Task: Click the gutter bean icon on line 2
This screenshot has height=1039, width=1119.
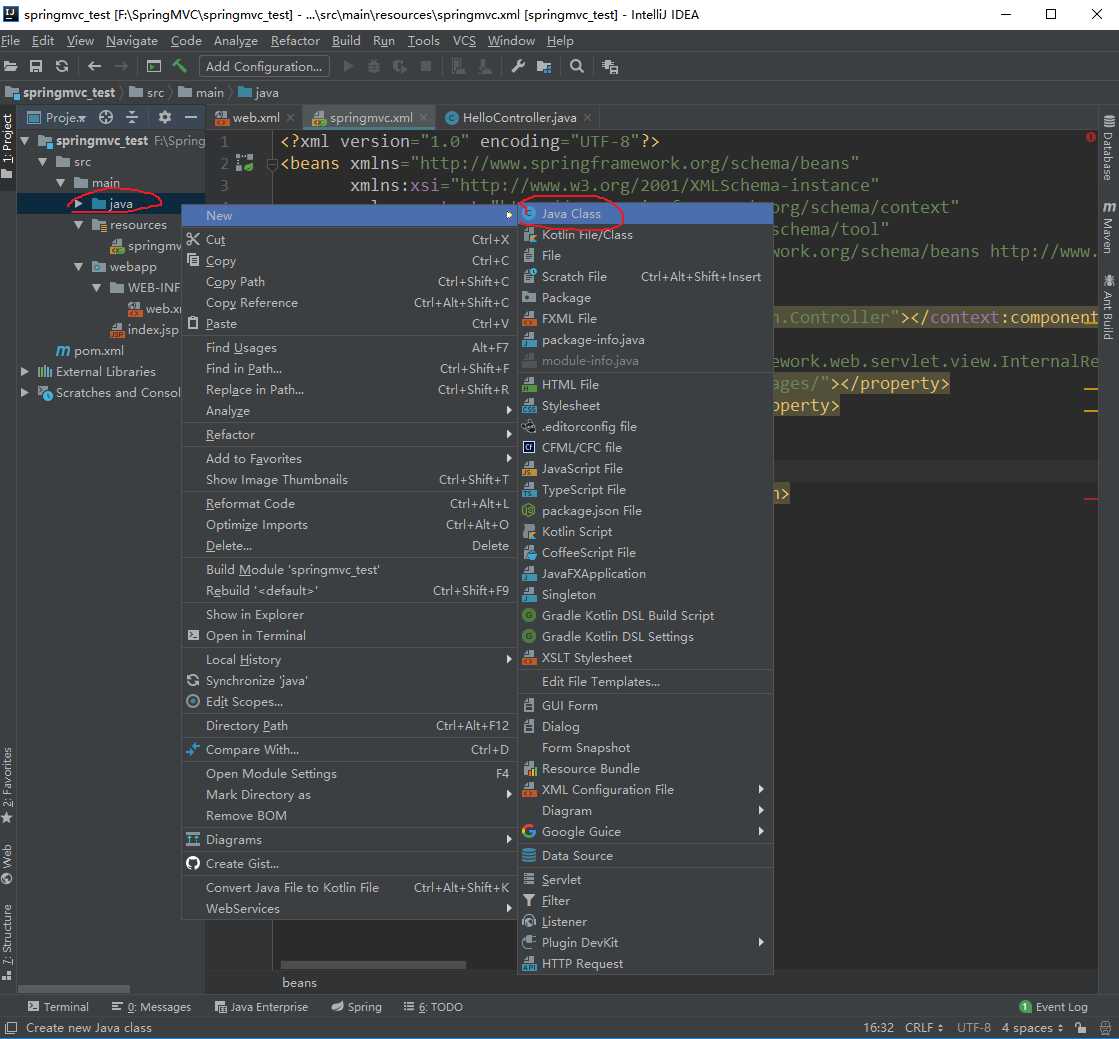Action: [x=245, y=163]
